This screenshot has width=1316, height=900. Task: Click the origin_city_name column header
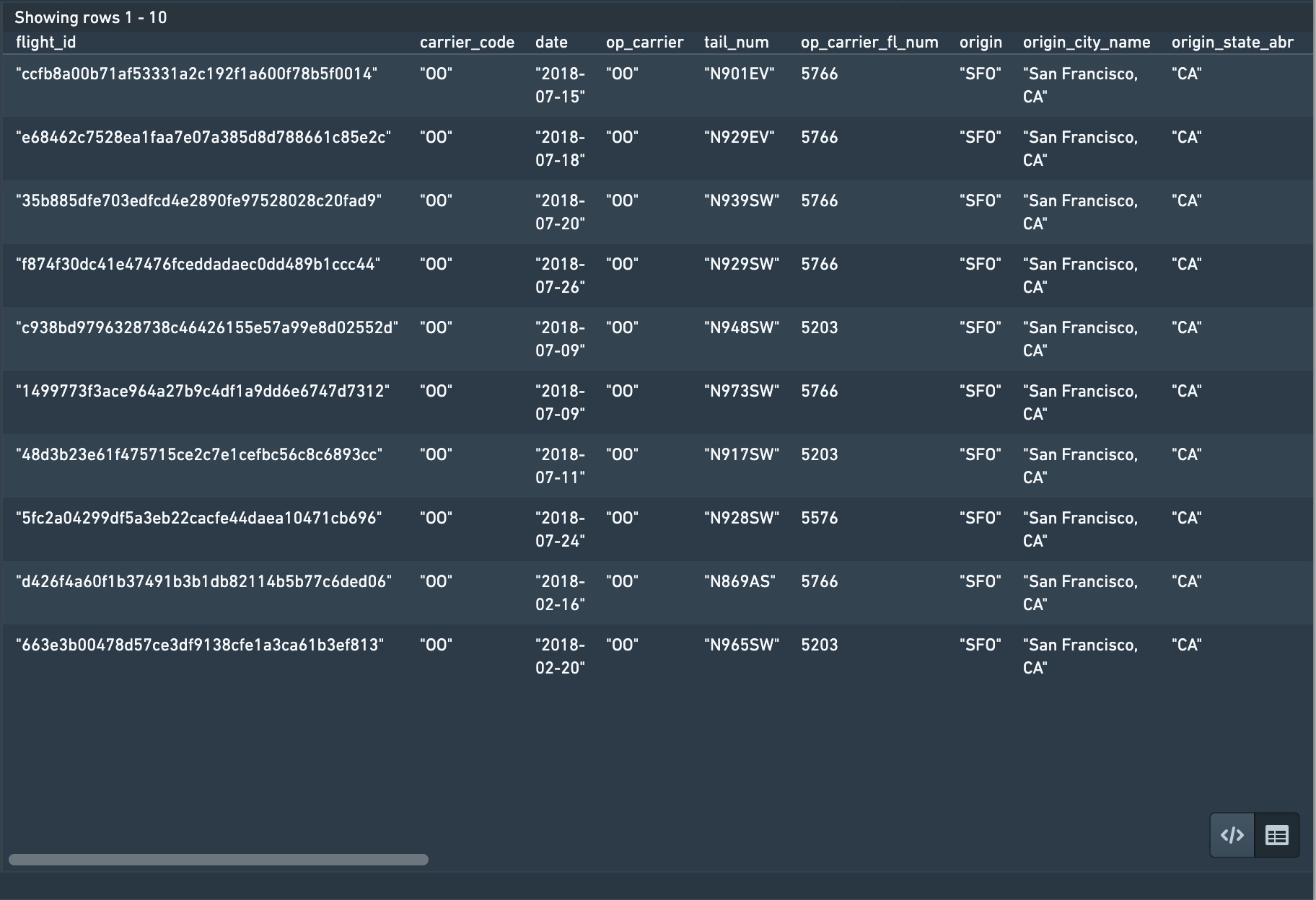pyautogui.click(x=1087, y=43)
